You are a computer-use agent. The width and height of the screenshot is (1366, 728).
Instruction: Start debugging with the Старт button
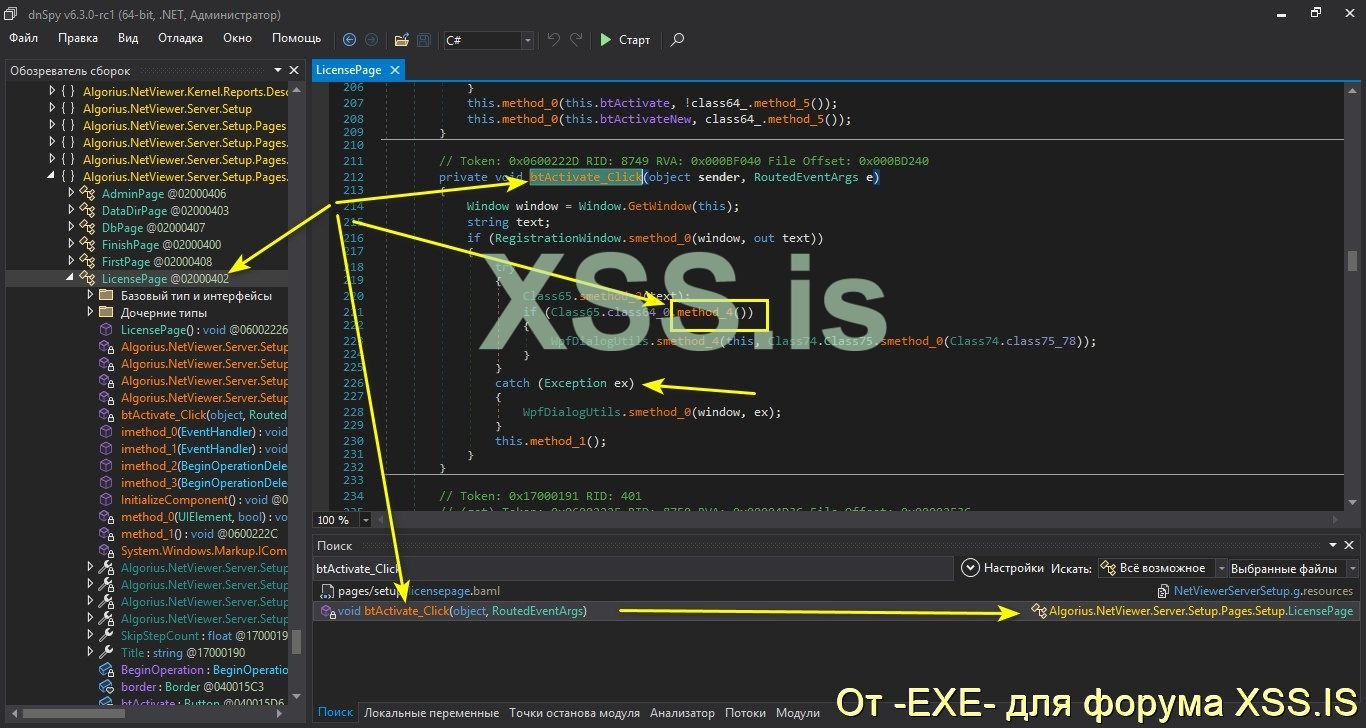(625, 40)
